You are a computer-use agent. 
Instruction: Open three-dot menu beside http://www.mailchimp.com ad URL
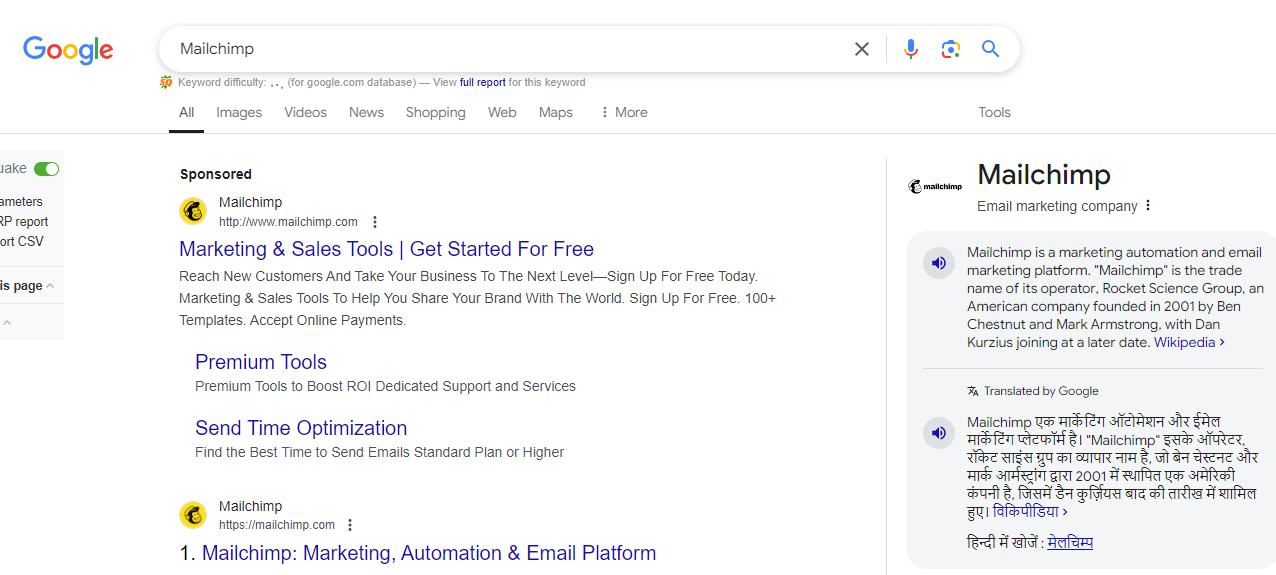coord(375,222)
